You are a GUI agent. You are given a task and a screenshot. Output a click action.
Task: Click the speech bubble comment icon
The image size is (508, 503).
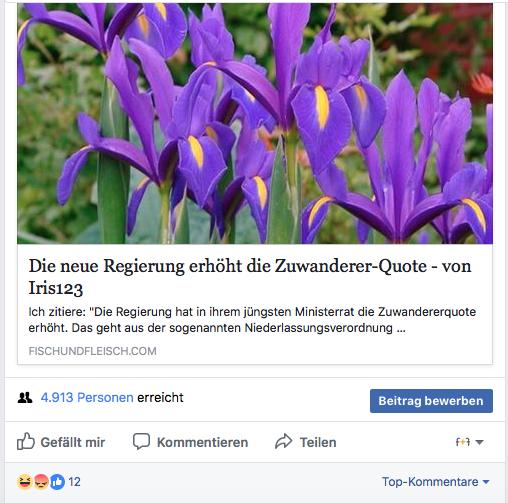pyautogui.click(x=141, y=441)
